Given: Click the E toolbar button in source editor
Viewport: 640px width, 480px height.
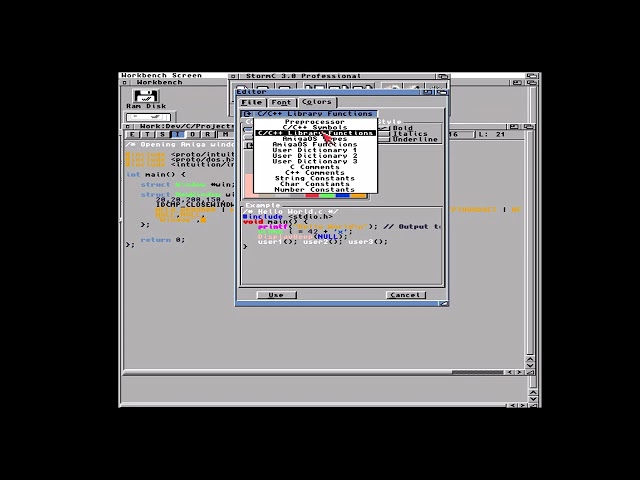Looking at the screenshot, I should coord(132,134).
